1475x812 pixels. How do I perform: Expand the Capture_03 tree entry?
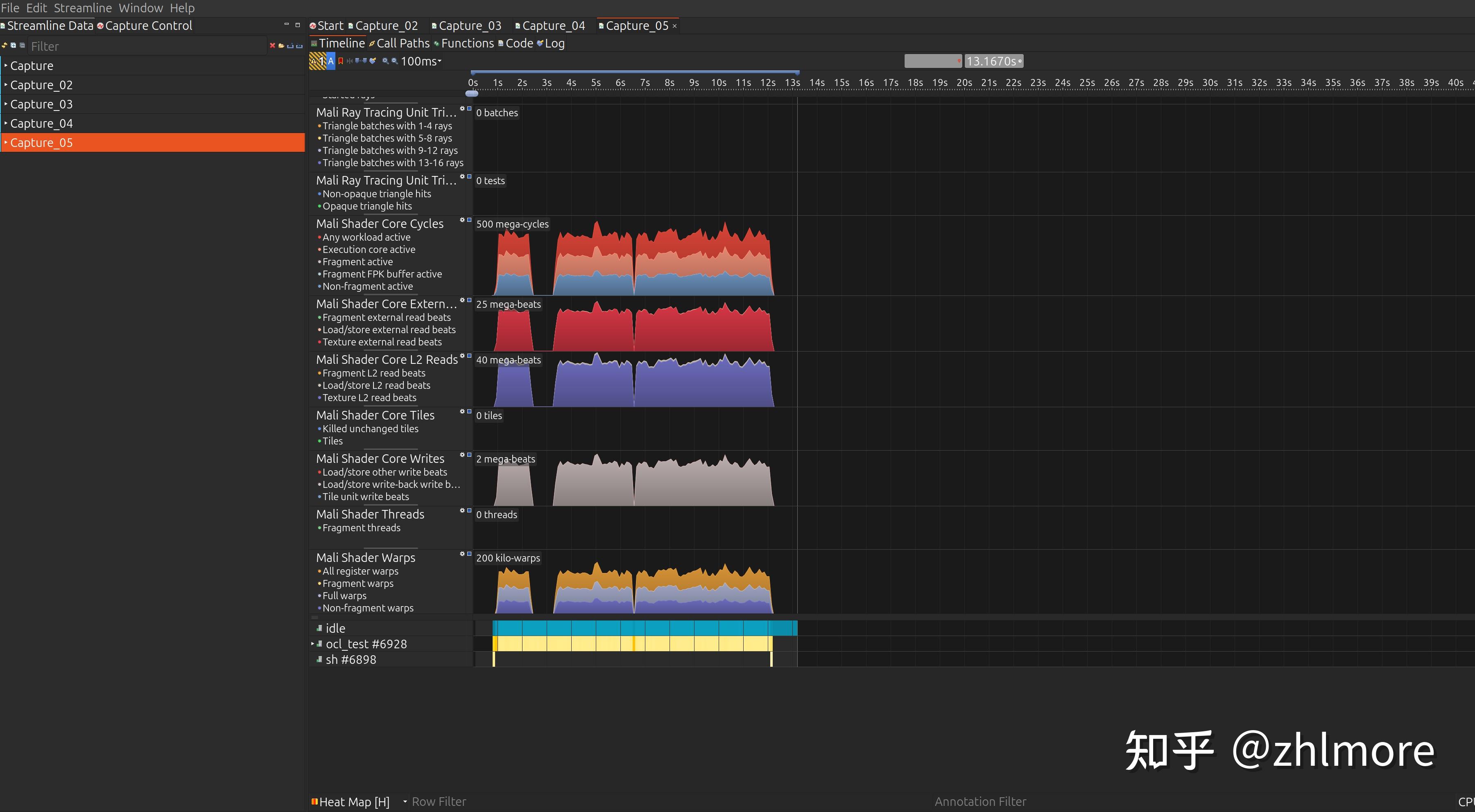click(6, 104)
